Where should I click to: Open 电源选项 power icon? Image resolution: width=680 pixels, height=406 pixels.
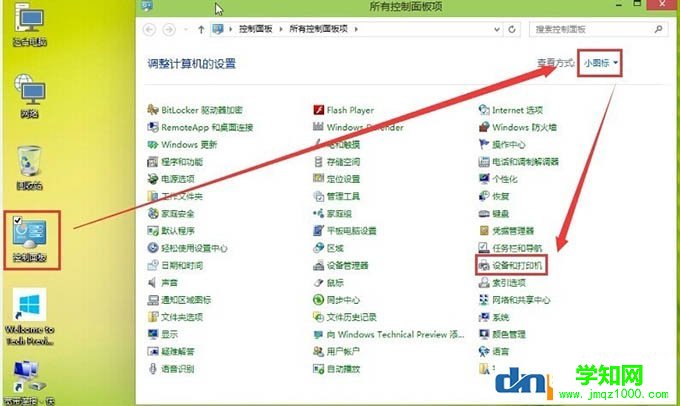coord(152,179)
